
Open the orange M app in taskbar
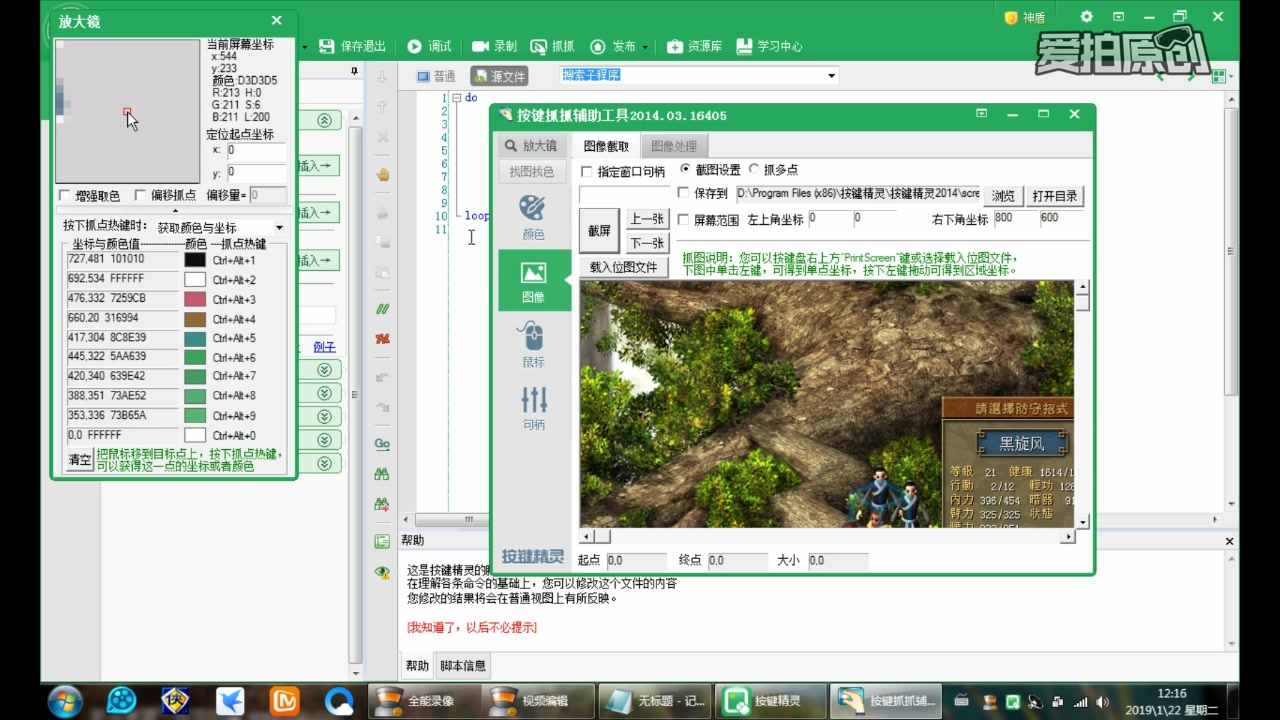286,700
